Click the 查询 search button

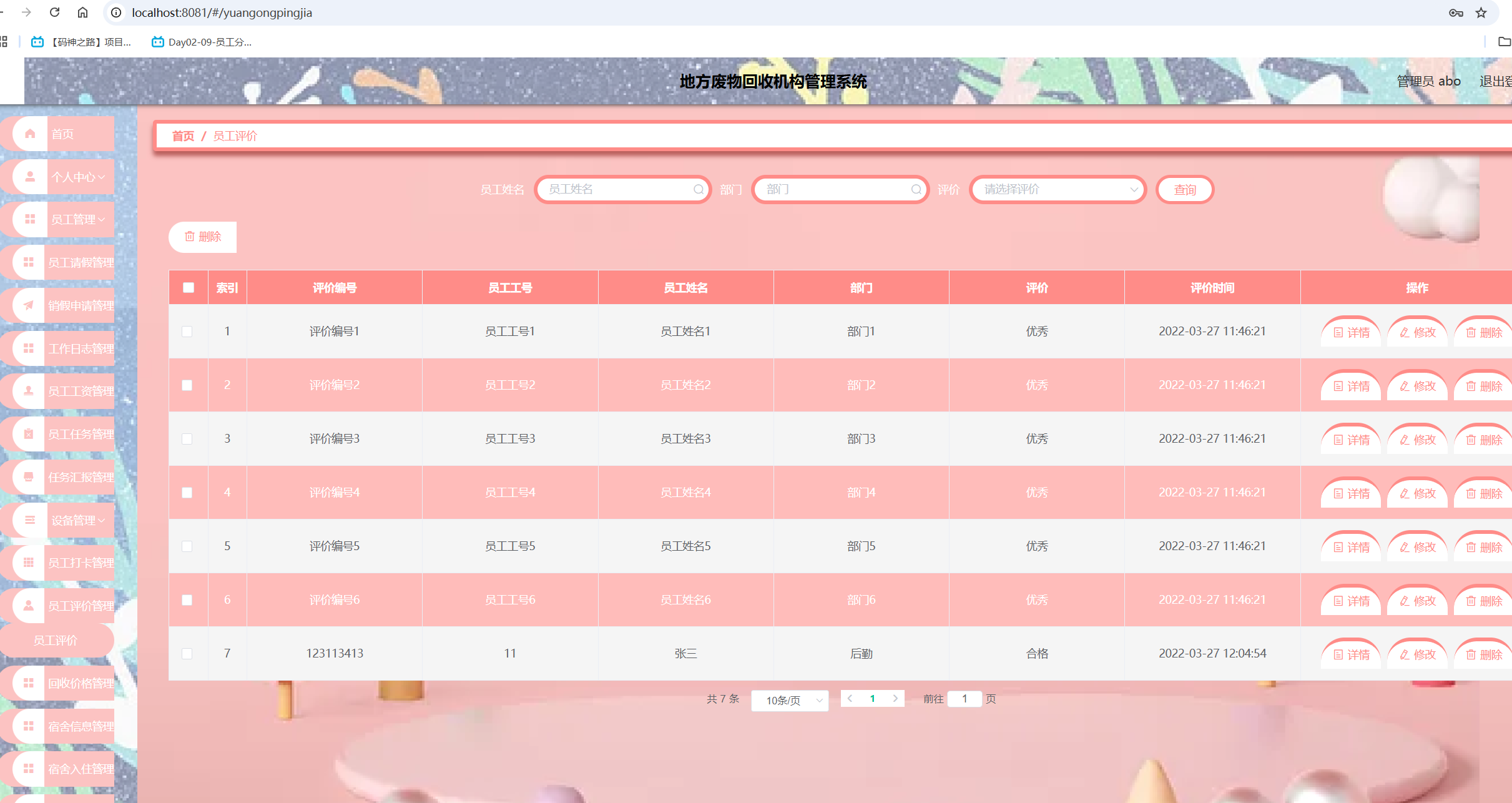point(1184,190)
